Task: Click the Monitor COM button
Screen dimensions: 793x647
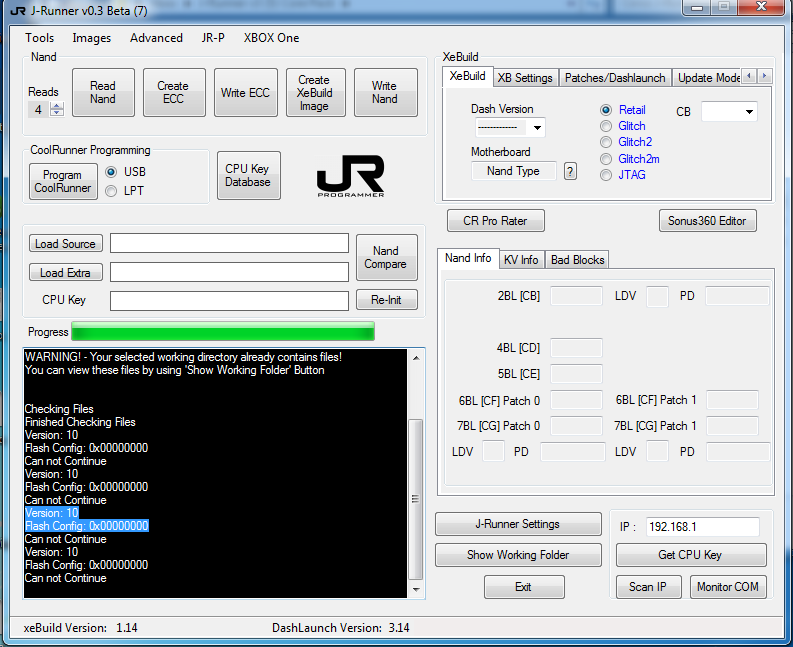Action: pyautogui.click(x=728, y=587)
